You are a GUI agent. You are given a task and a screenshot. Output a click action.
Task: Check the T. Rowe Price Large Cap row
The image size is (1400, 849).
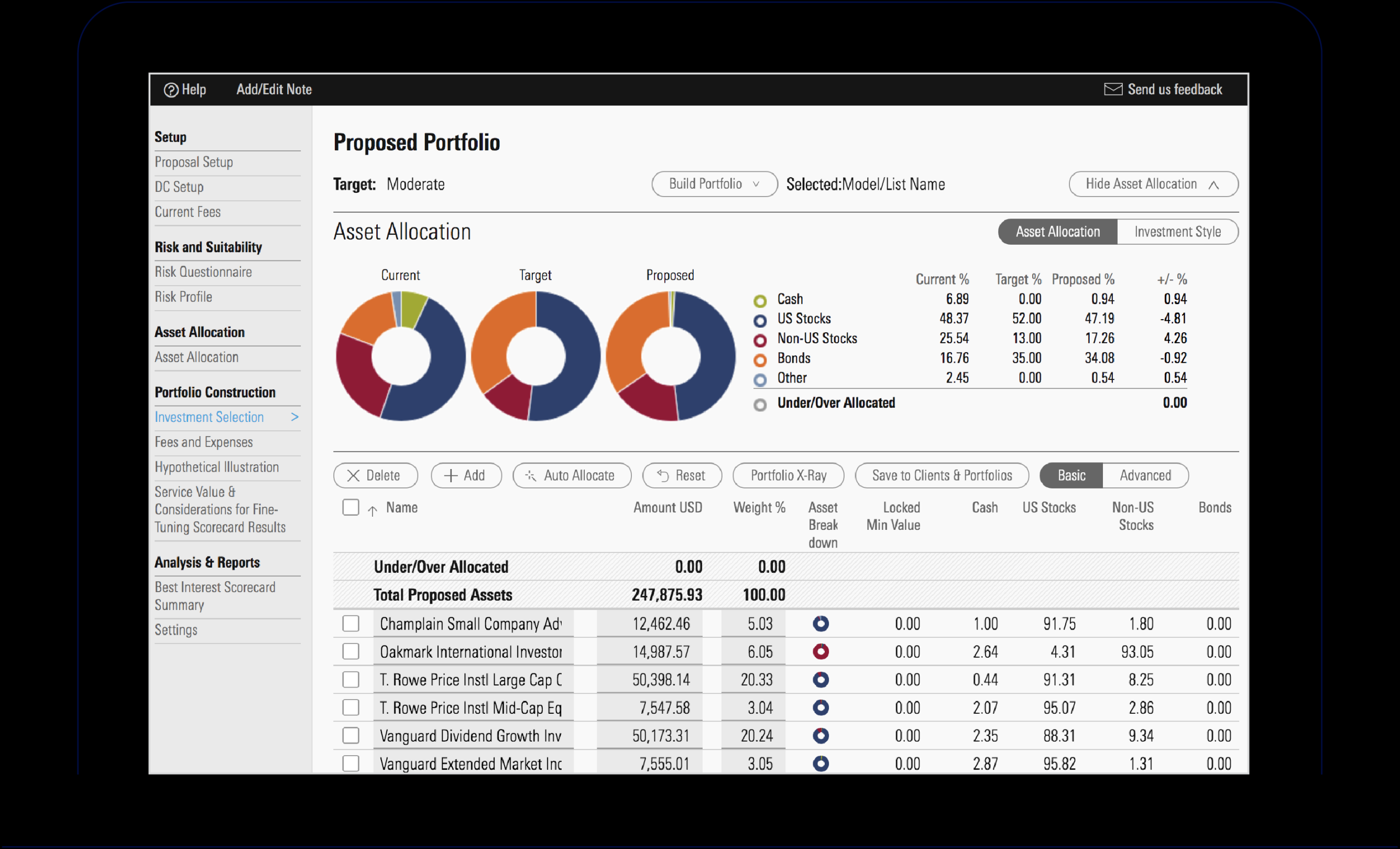[351, 679]
